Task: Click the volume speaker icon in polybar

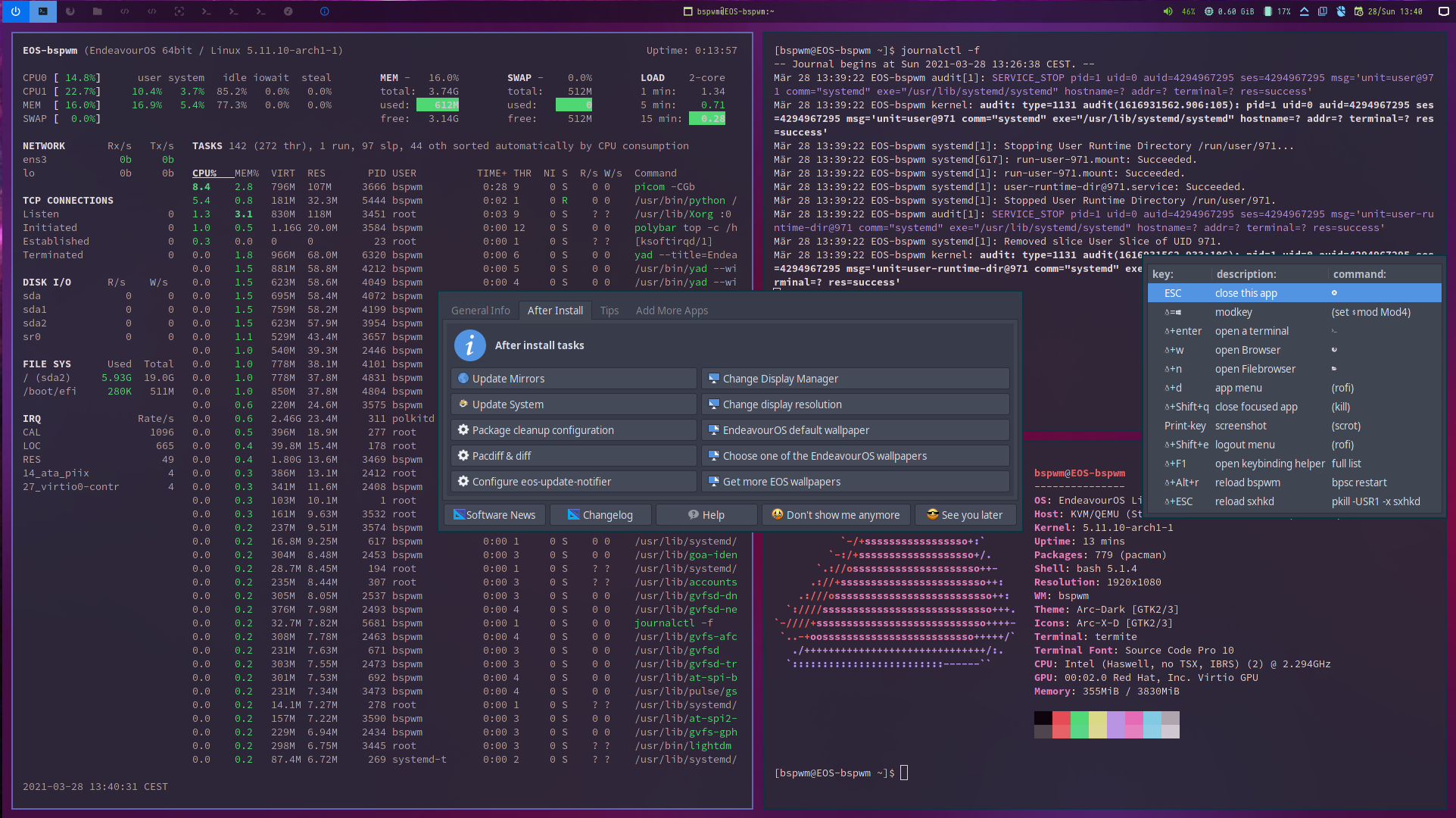Action: [1168, 11]
